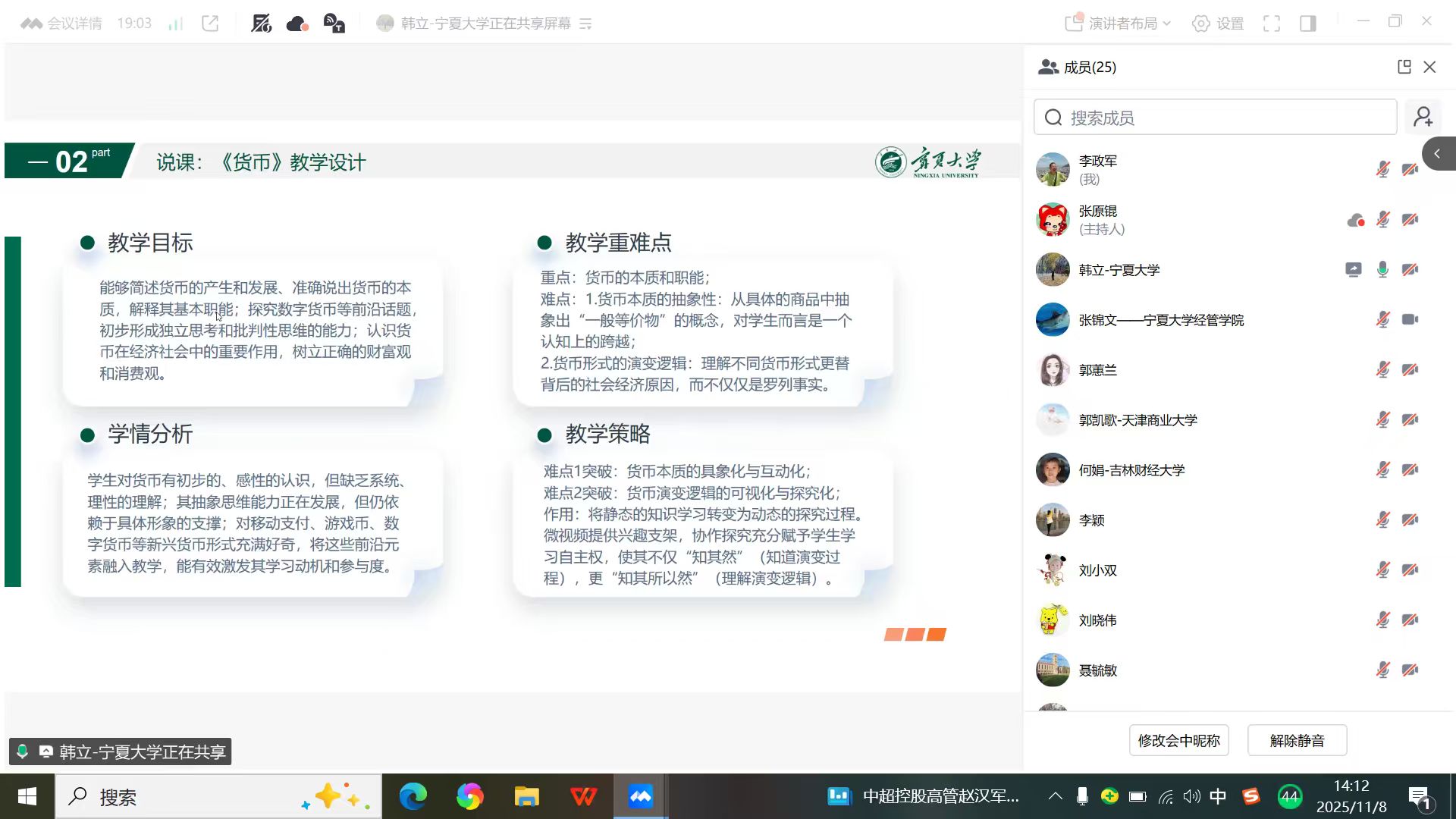Toggle the side panel view icon

(x=1308, y=24)
